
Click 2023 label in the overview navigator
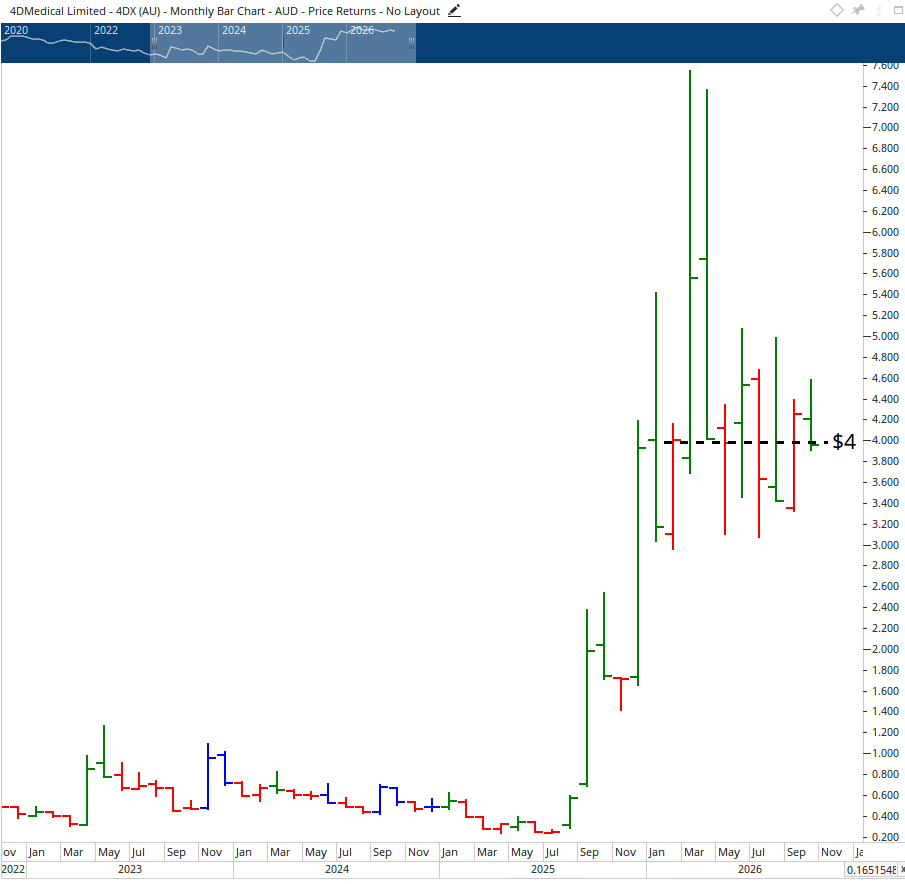[170, 30]
